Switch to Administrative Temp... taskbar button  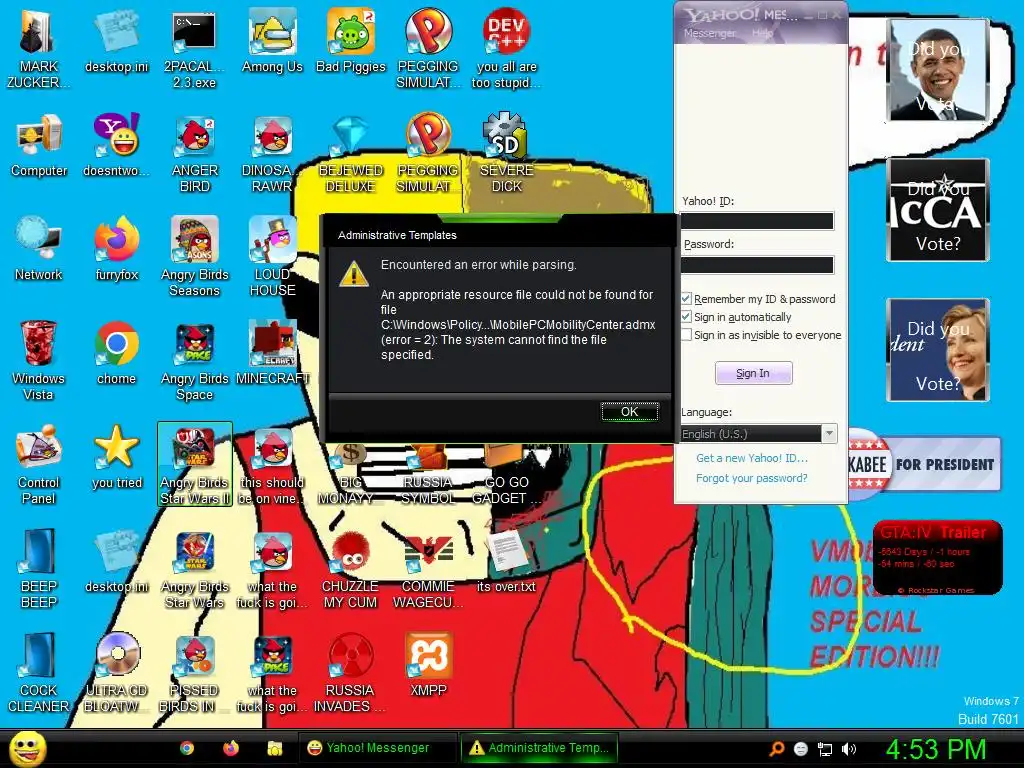pyautogui.click(x=539, y=748)
